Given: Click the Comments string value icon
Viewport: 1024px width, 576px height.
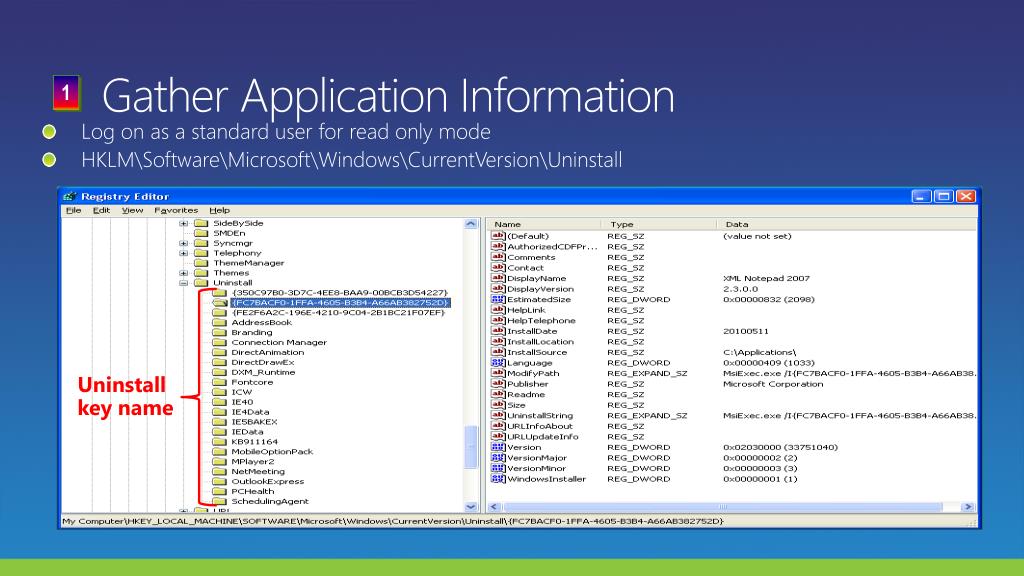Looking at the screenshot, I should [x=498, y=257].
